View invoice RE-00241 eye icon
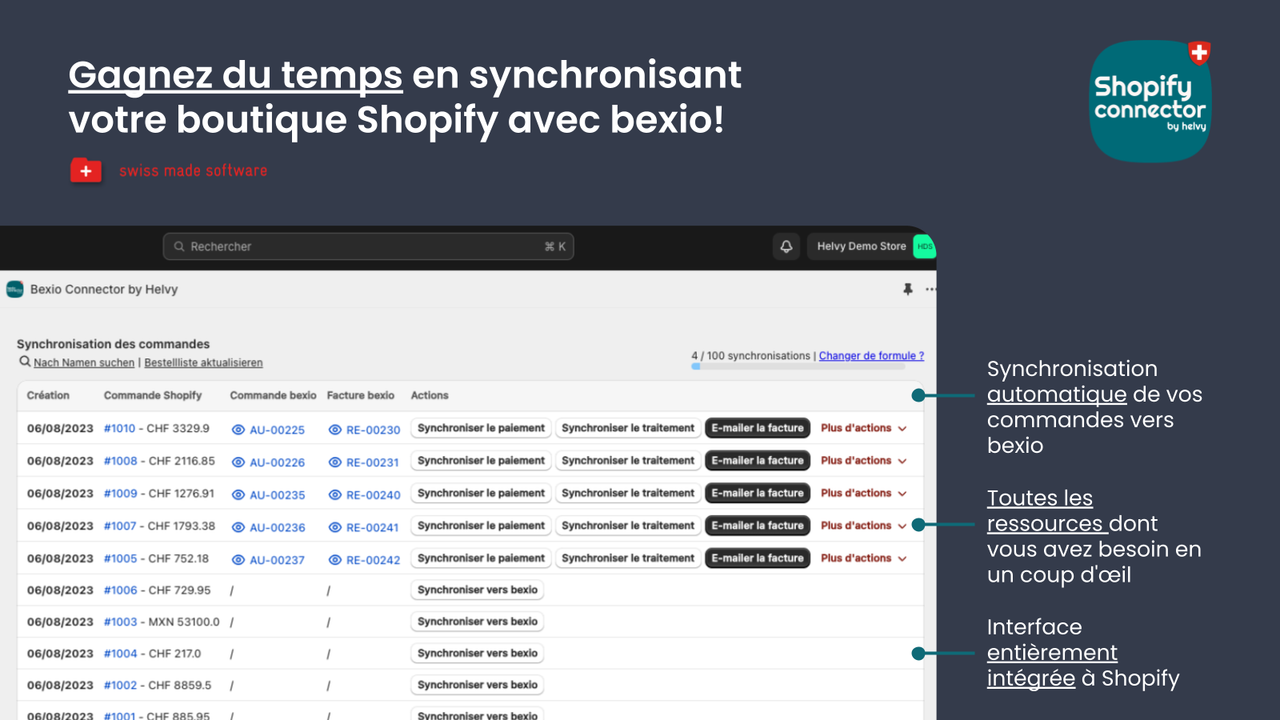The image size is (1280, 720). click(335, 527)
